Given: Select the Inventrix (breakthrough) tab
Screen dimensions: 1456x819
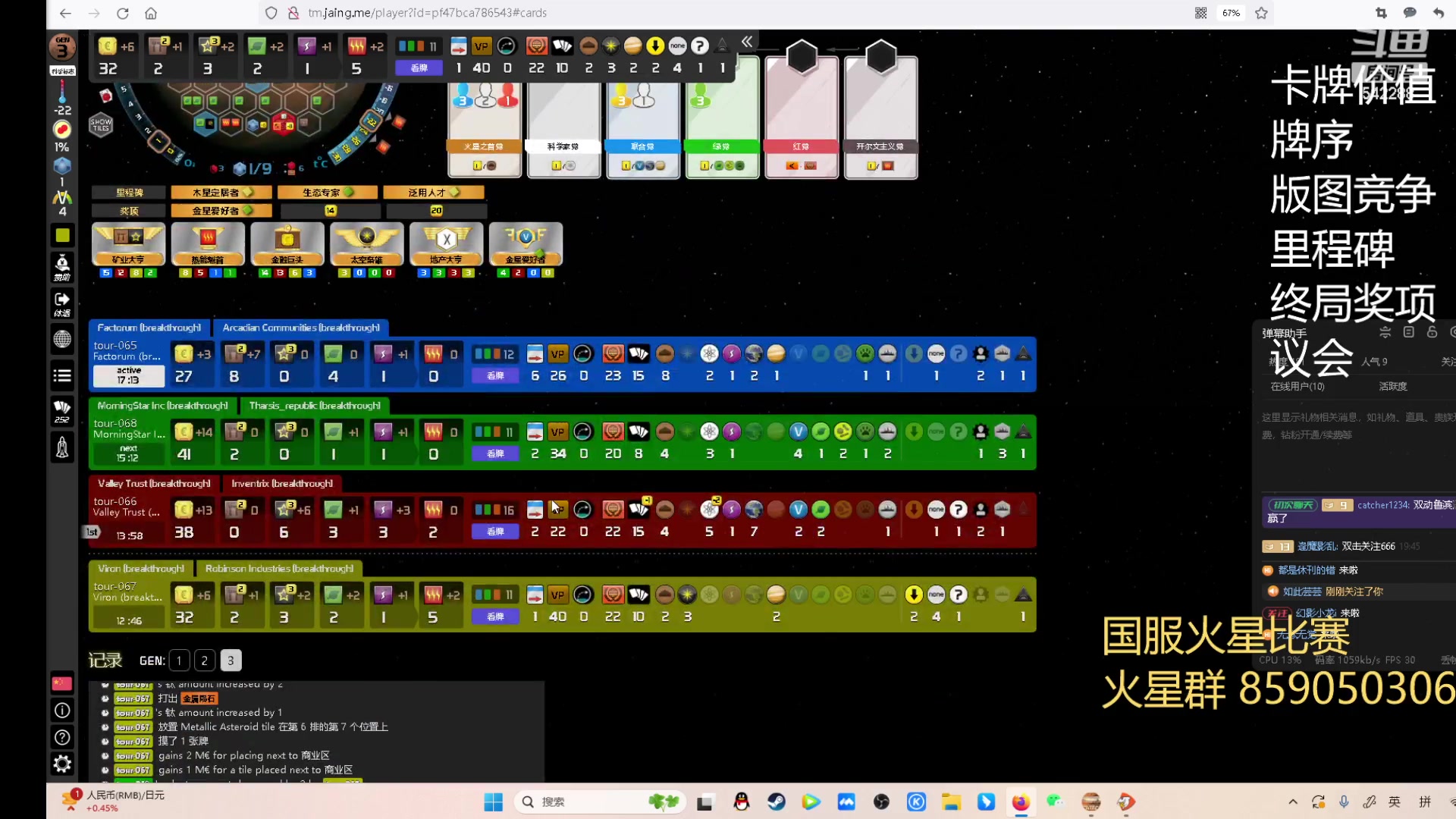Looking at the screenshot, I should click(x=282, y=483).
